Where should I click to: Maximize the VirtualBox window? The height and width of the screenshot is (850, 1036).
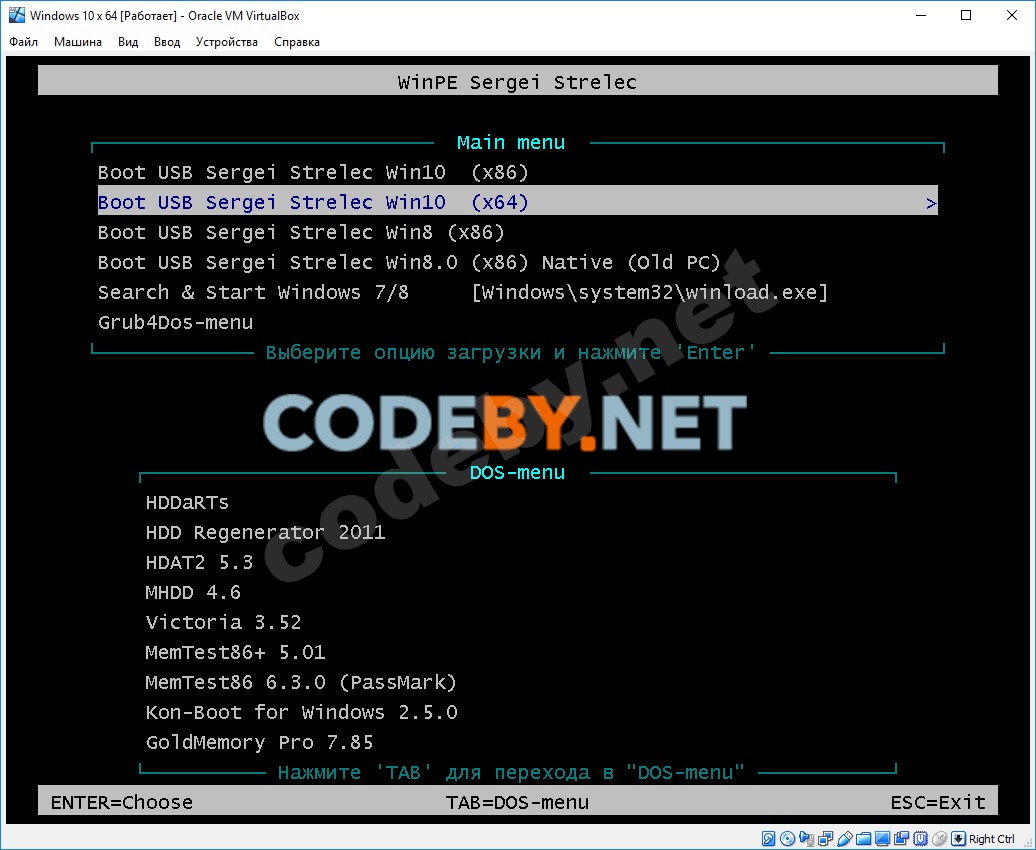pyautogui.click(x=966, y=15)
